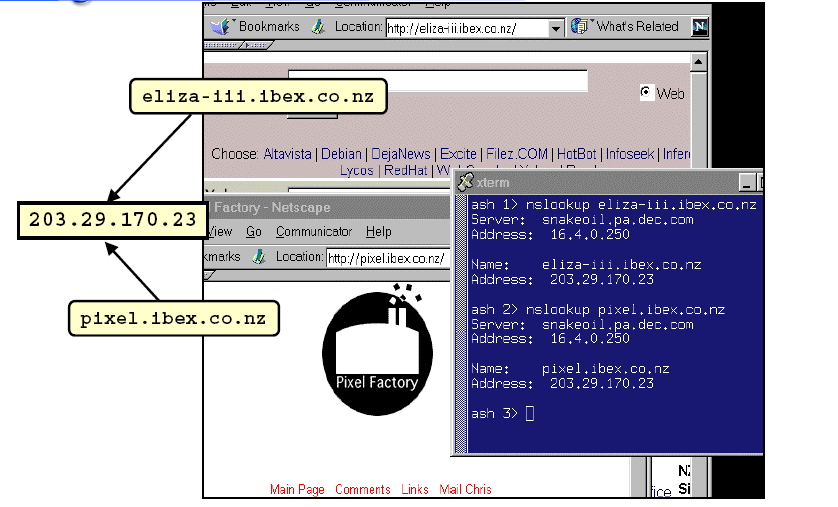Click the page proxy icon beside eliza-iii Location
Viewport: 838px width, 507px height.
pyautogui.click(x=317, y=27)
